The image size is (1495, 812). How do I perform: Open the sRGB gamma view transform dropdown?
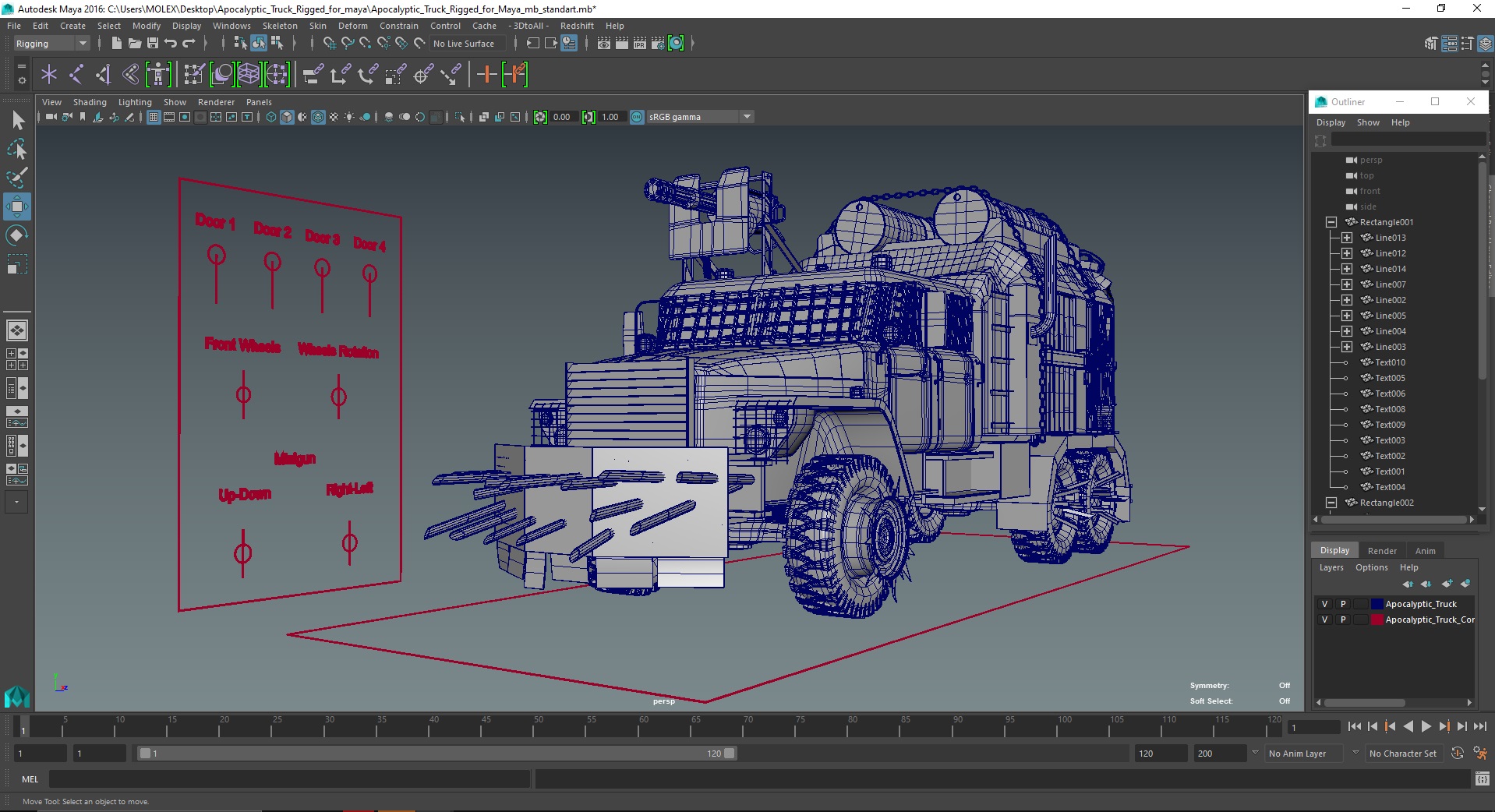(700, 117)
